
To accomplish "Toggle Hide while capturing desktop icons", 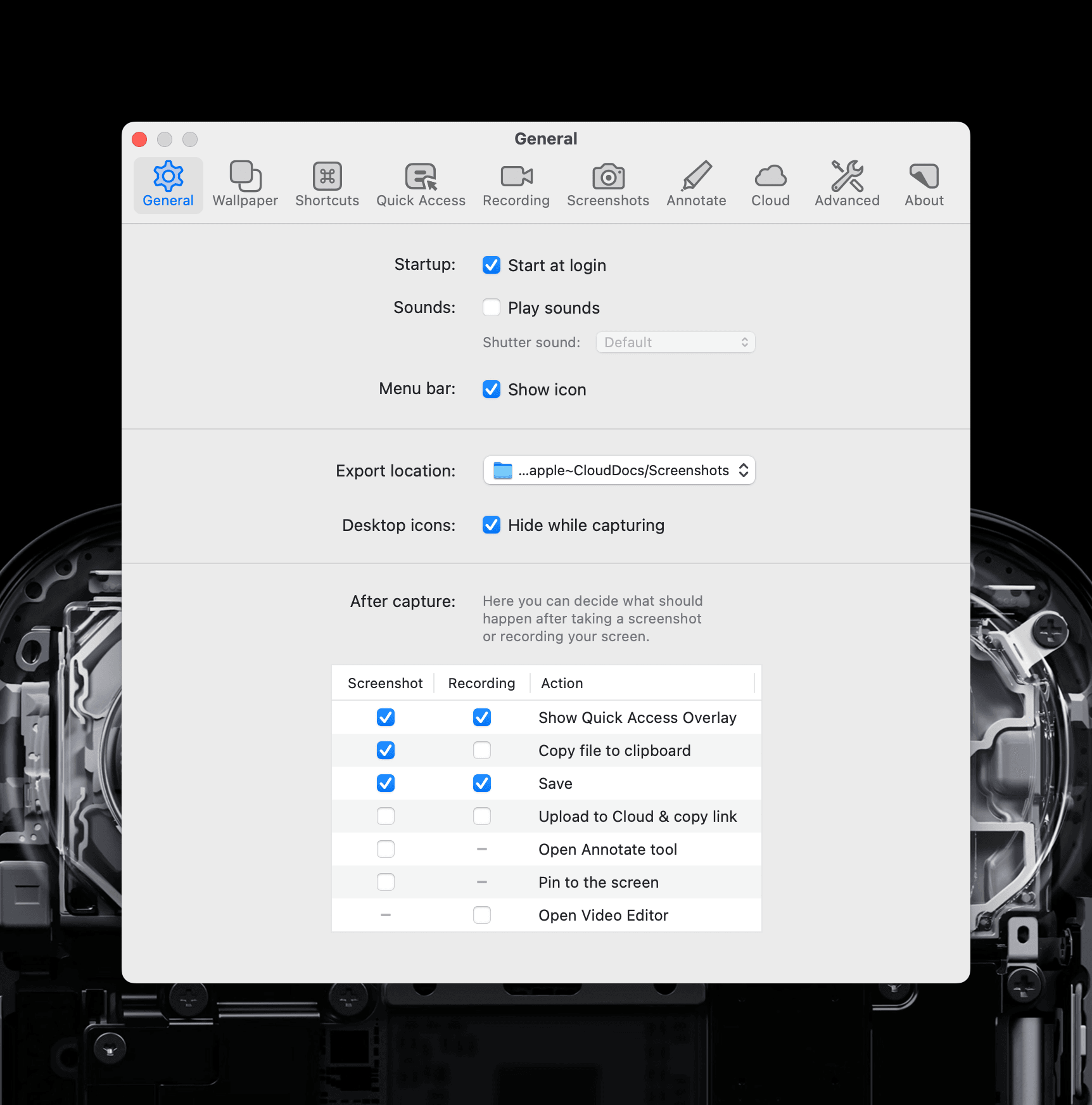I will pos(492,525).
